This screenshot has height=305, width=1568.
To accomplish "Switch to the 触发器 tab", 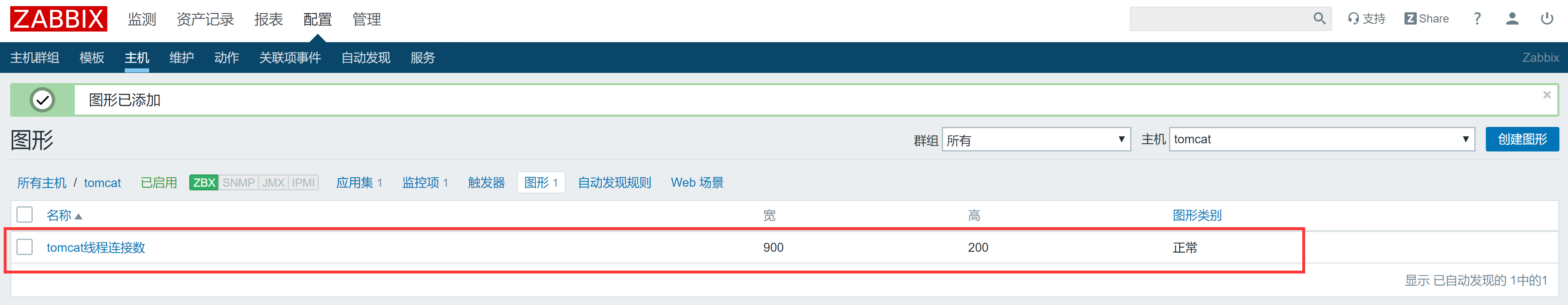I will pyautogui.click(x=486, y=183).
